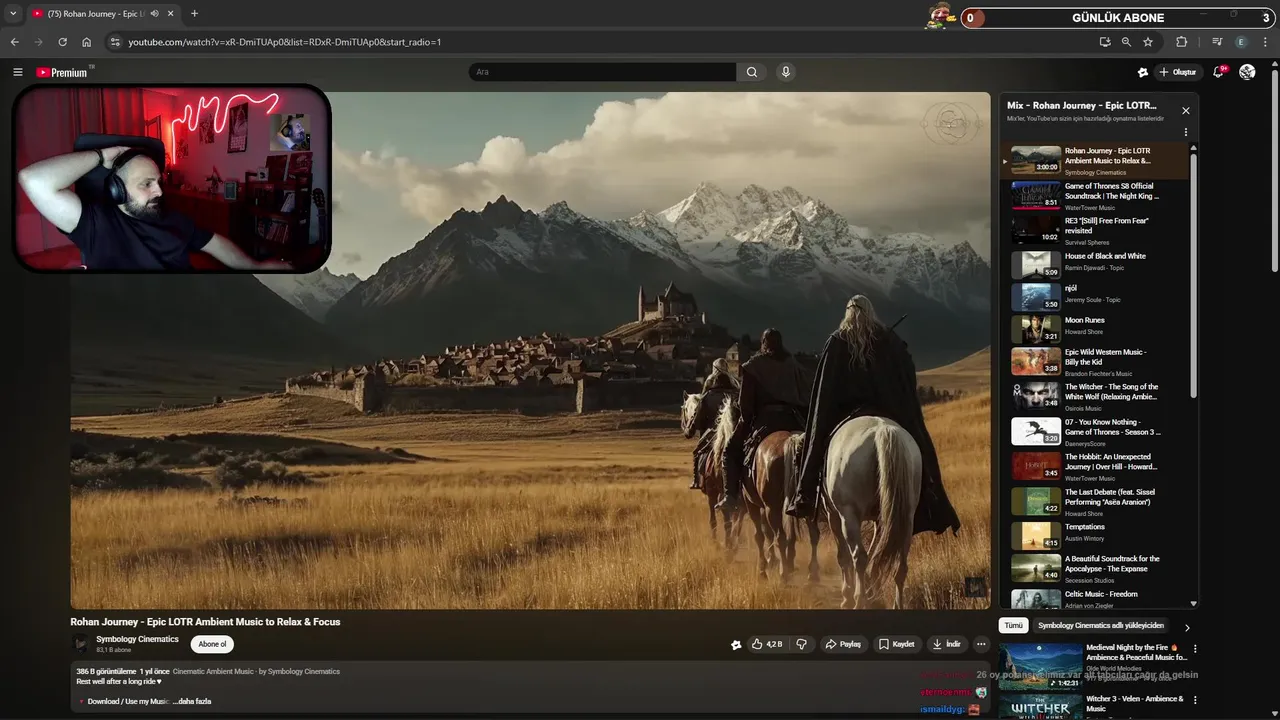The height and width of the screenshot is (720, 1280).
Task: Click İndir download button
Action: [946, 644]
